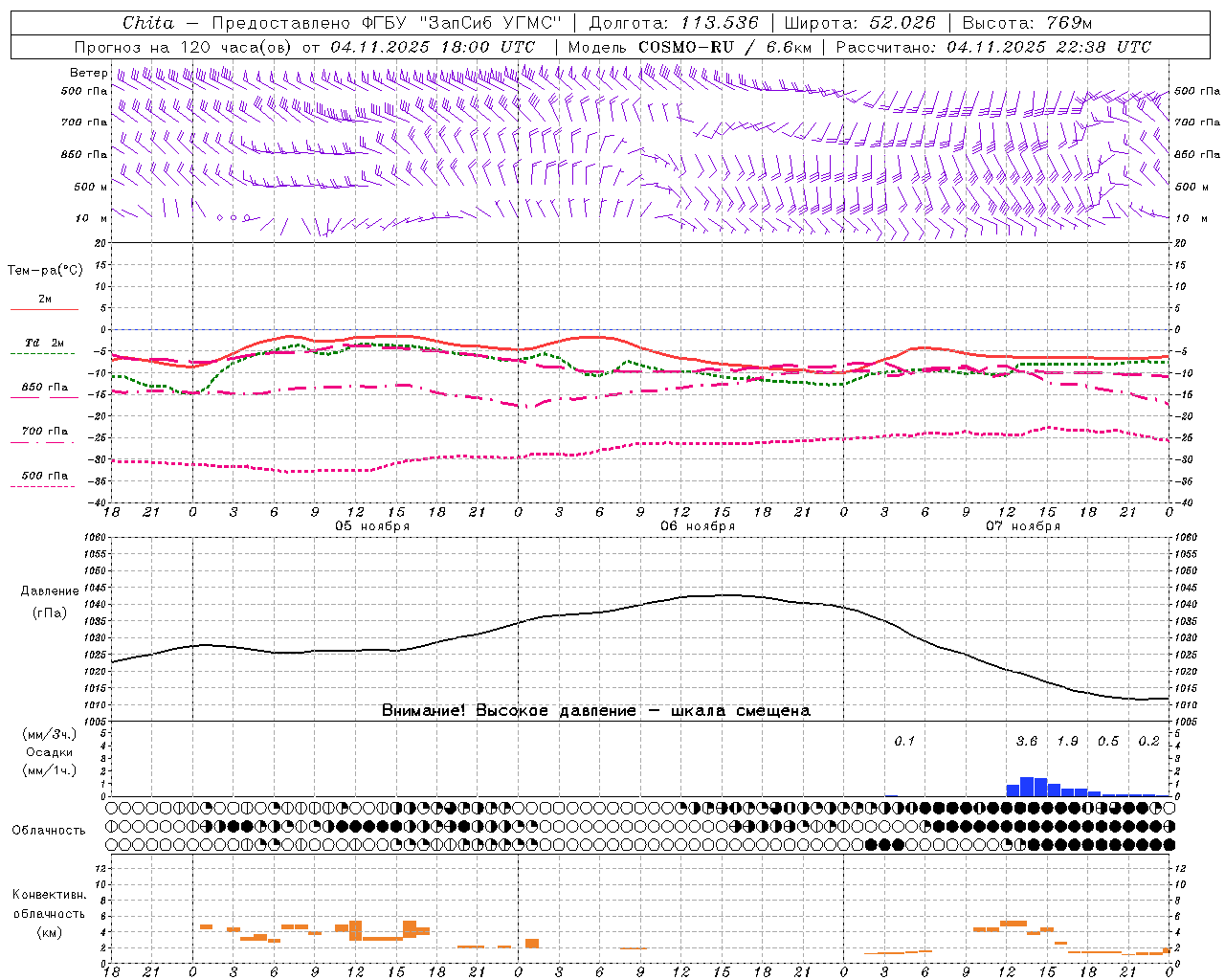Click the 'Td 2м' dew point legend entry
1225x980 pixels.
pos(45,343)
